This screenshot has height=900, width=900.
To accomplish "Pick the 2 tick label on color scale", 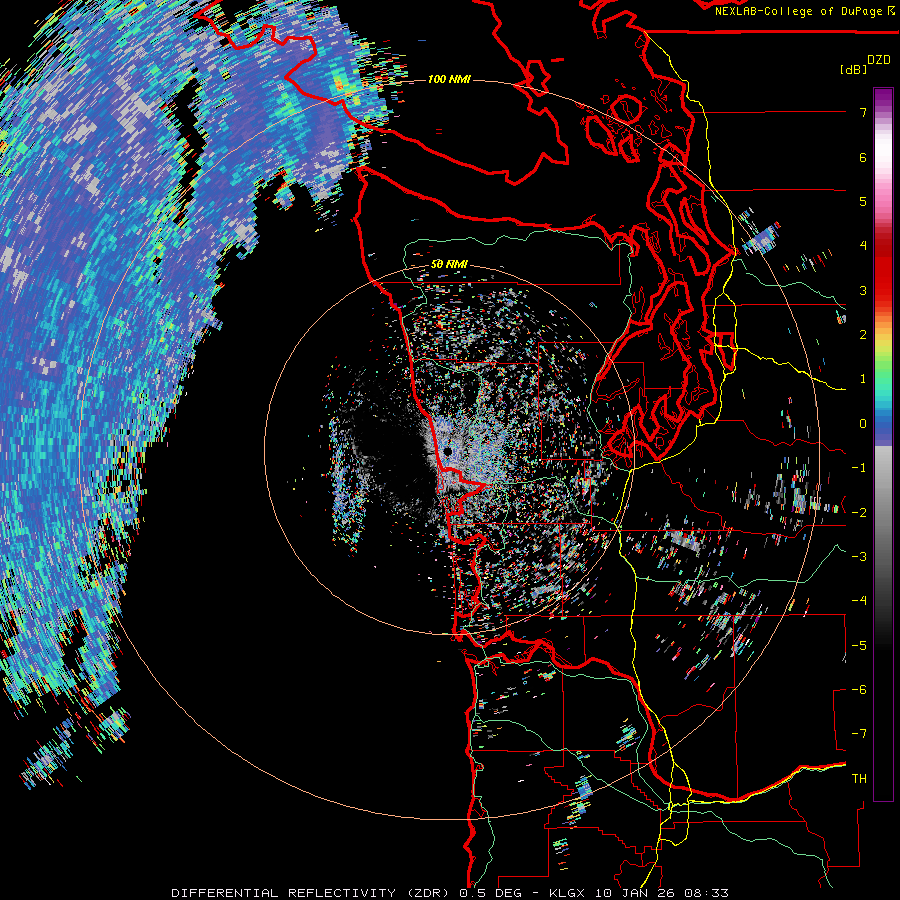I will click(x=863, y=335).
